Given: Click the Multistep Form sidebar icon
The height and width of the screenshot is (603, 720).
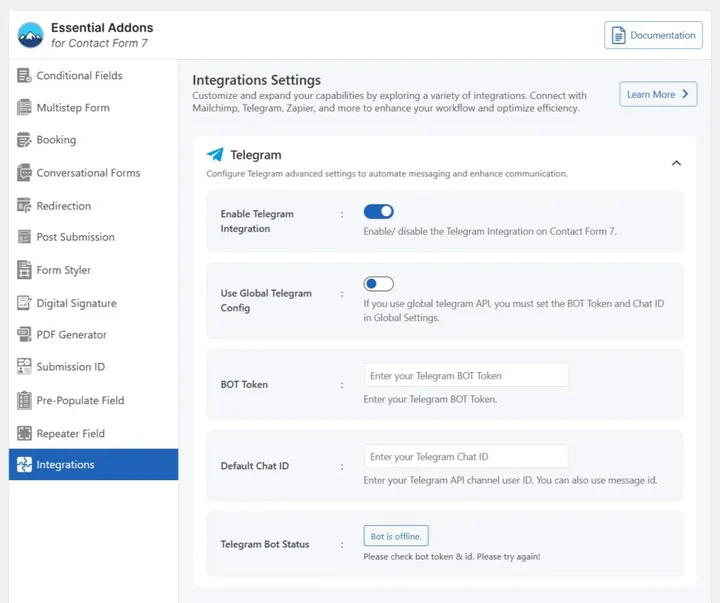Looking at the screenshot, I should [24, 107].
